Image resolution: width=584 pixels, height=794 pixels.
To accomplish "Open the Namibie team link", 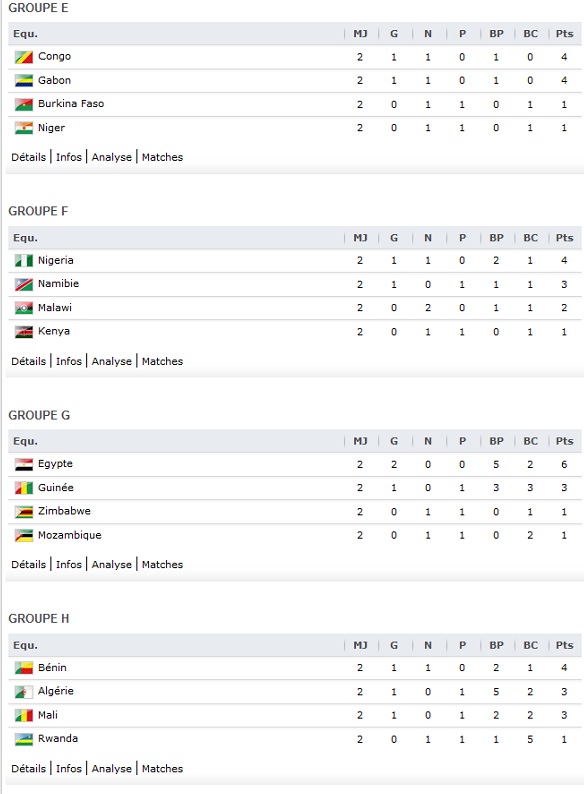I will click(58, 284).
